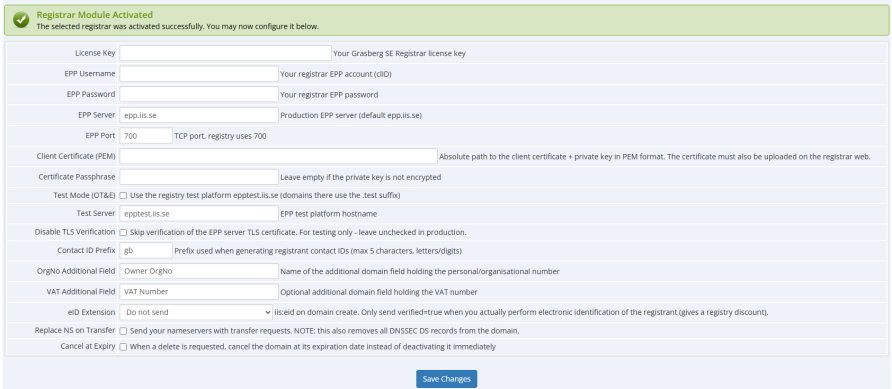The width and height of the screenshot is (892, 389).
Task: Click the VAT Additional Field input
Action: tap(199, 292)
